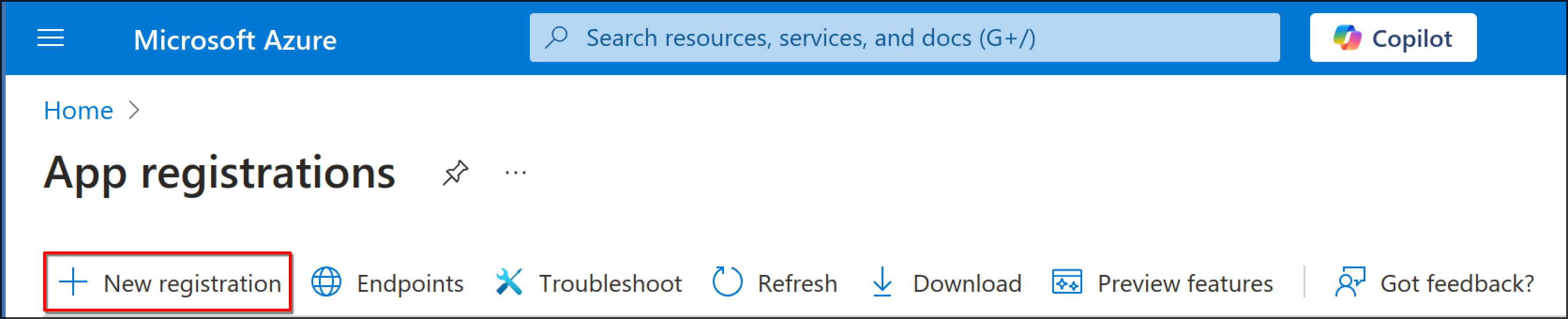Open the Azure portal hamburger menu
The width and height of the screenshot is (1568, 319).
coord(51,38)
